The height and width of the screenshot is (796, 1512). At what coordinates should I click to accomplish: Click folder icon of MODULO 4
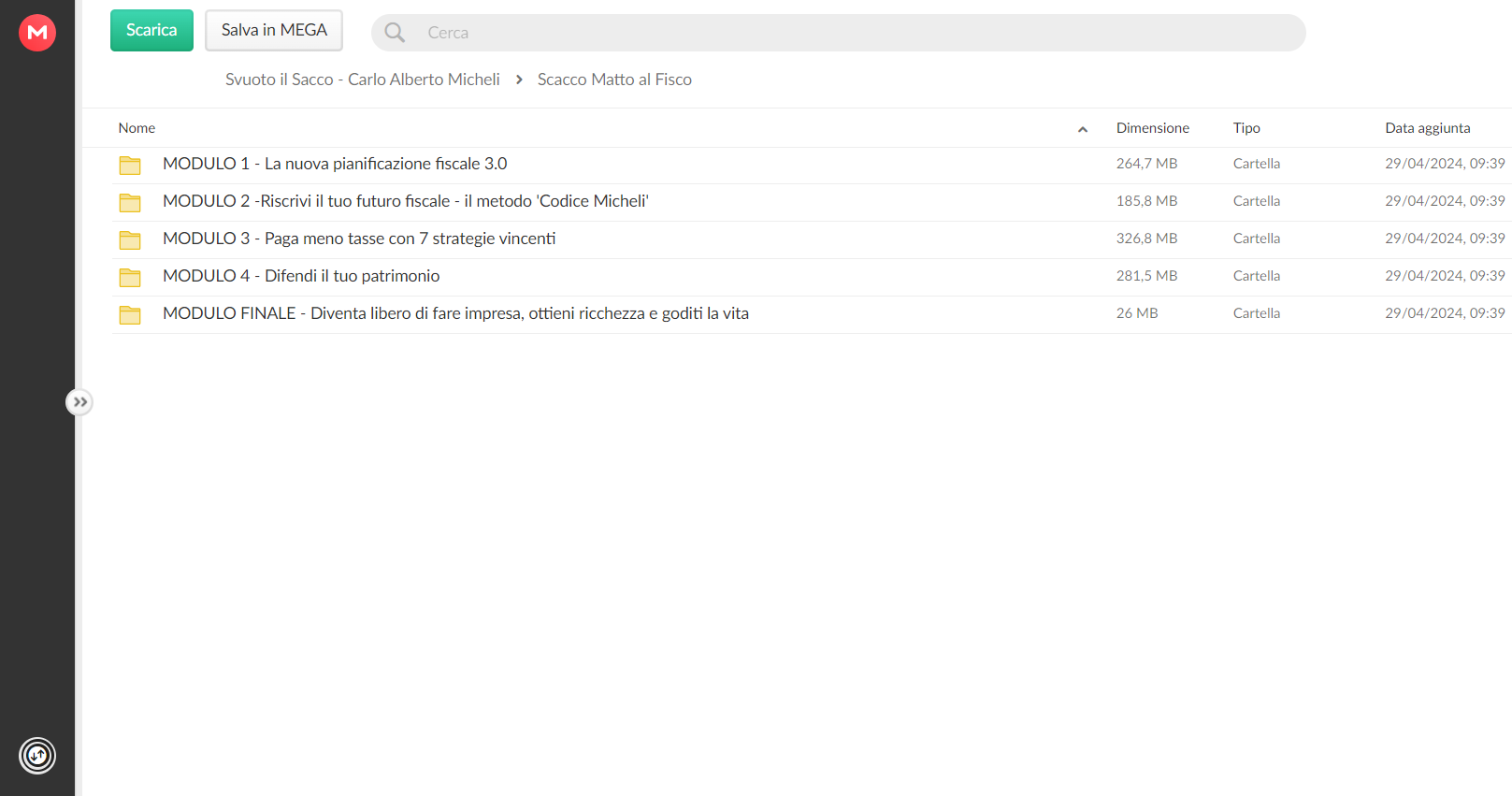(130, 278)
